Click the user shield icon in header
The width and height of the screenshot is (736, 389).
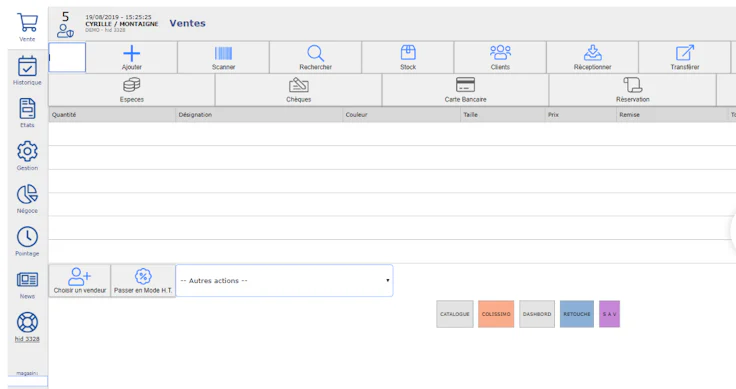(x=65, y=31)
